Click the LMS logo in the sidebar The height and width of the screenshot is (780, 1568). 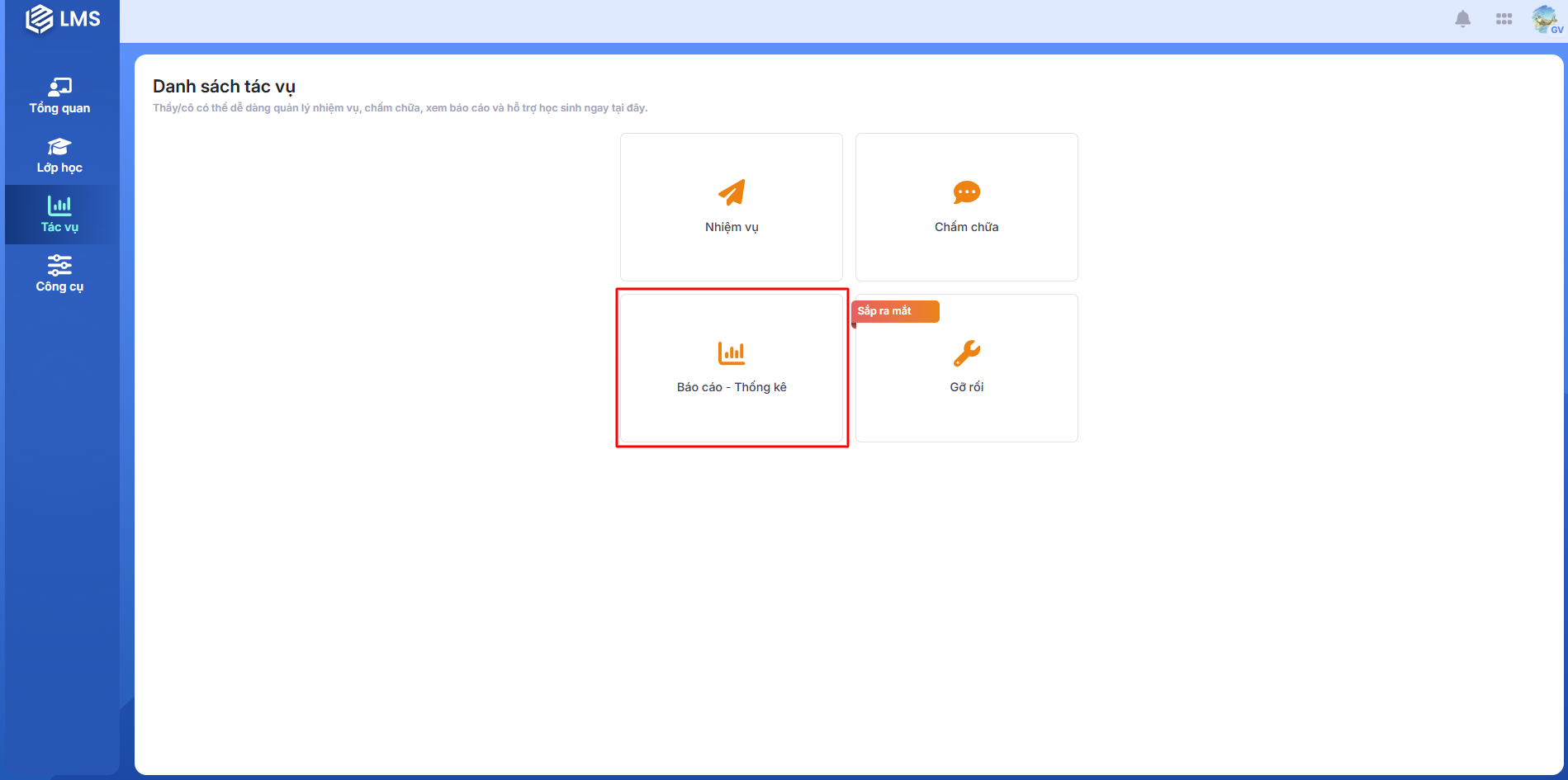tap(63, 19)
